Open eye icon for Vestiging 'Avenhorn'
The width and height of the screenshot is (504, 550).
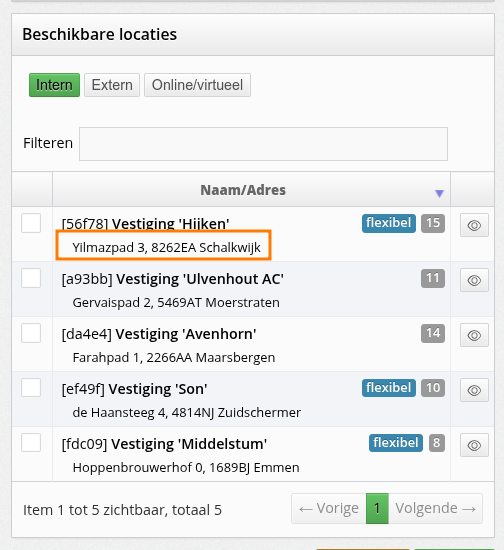coord(474,335)
